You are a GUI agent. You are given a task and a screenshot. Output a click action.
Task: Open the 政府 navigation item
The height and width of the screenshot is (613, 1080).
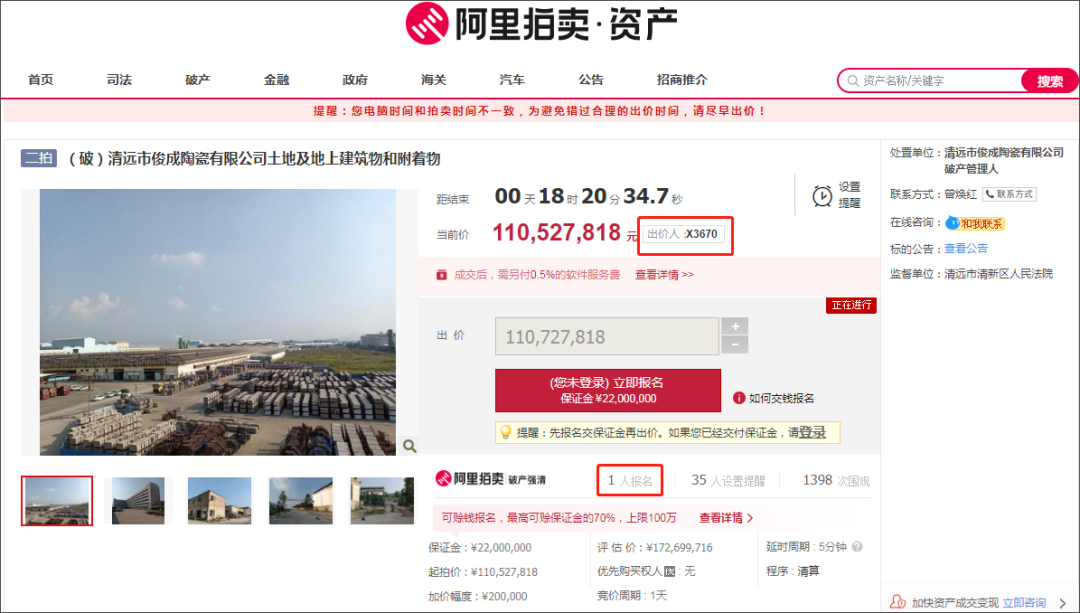point(355,80)
